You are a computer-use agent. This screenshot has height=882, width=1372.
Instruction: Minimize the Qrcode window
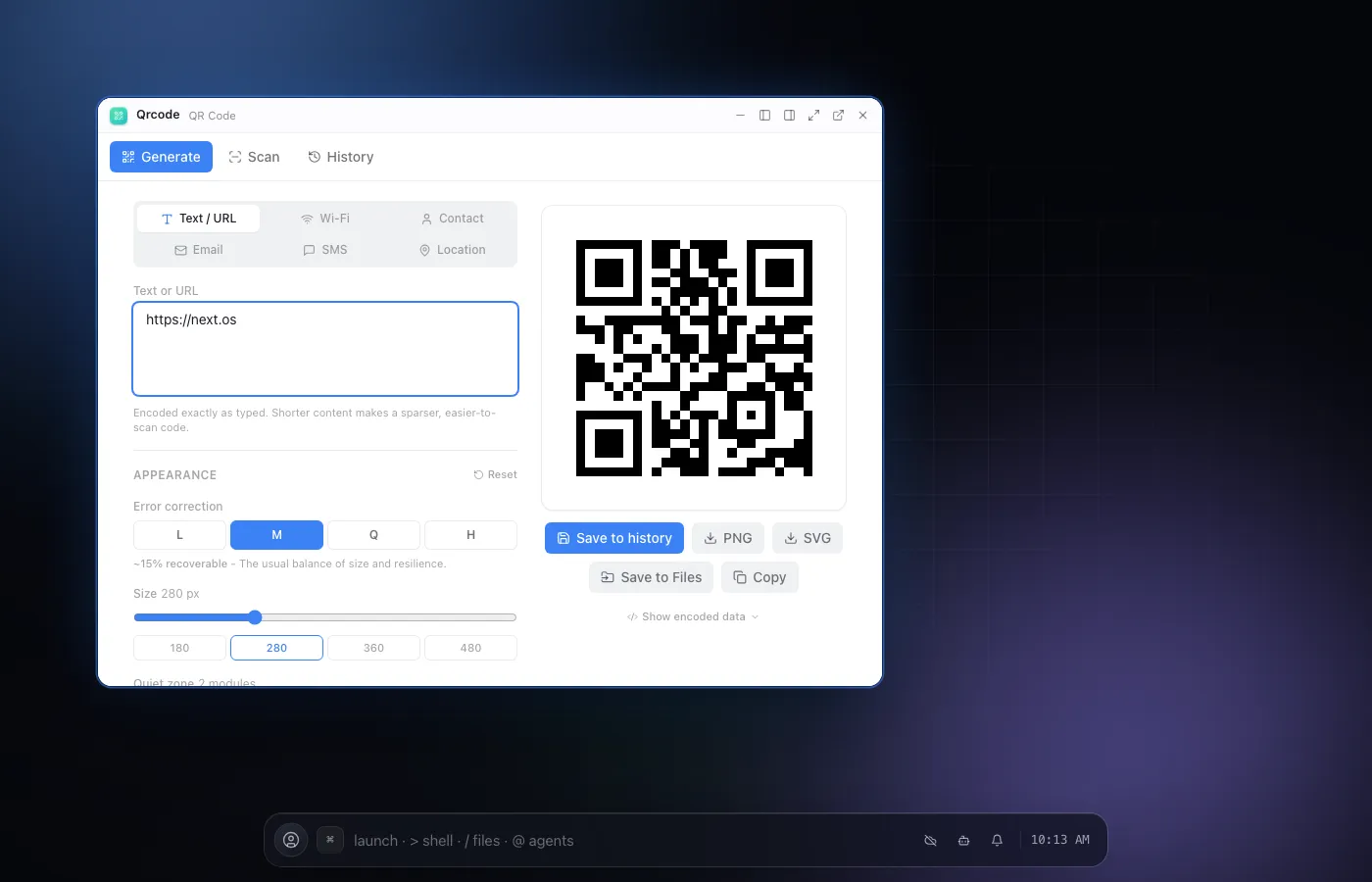[740, 116]
